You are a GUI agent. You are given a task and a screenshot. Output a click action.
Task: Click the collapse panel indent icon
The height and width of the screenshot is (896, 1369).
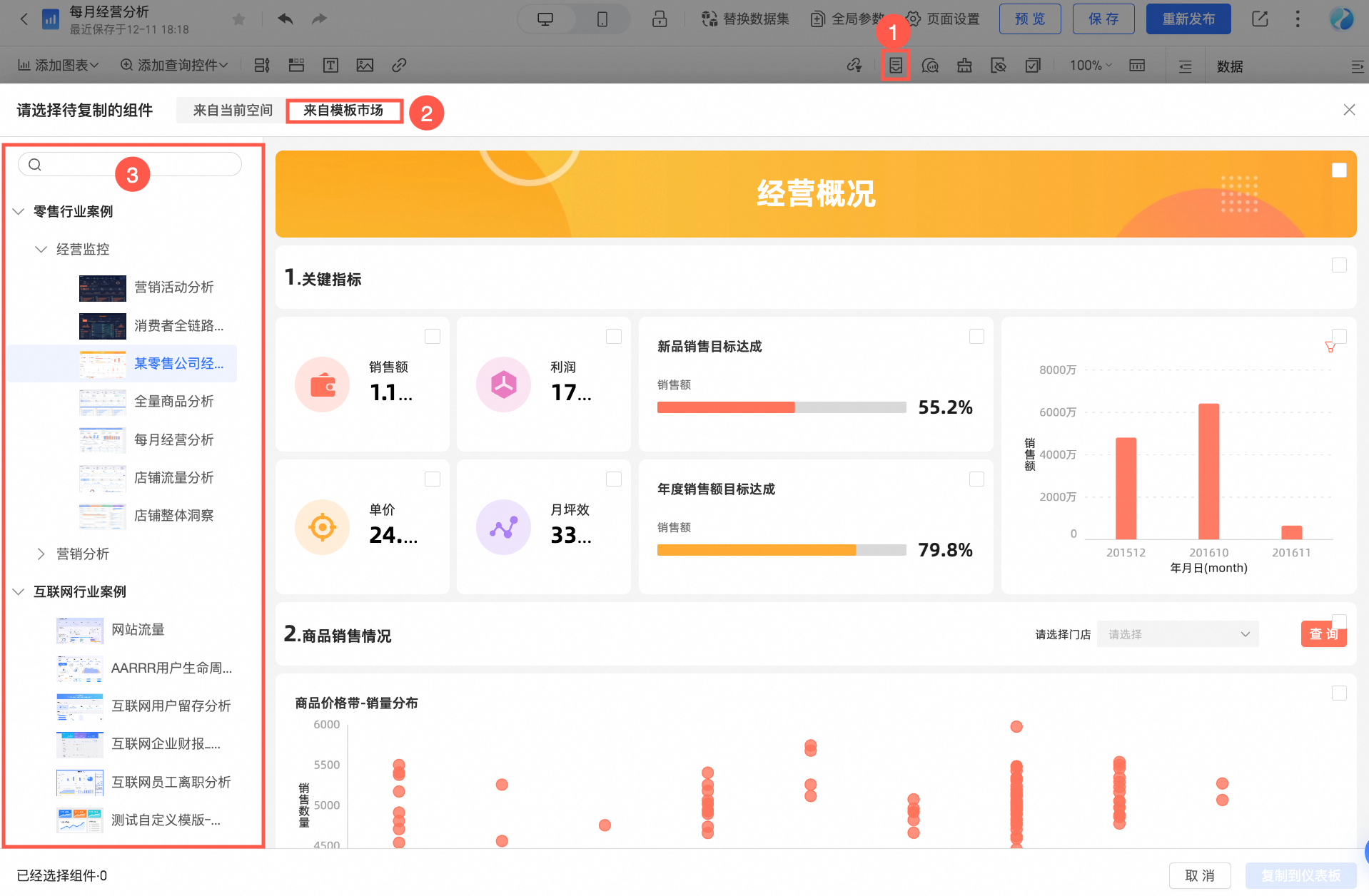click(1185, 66)
